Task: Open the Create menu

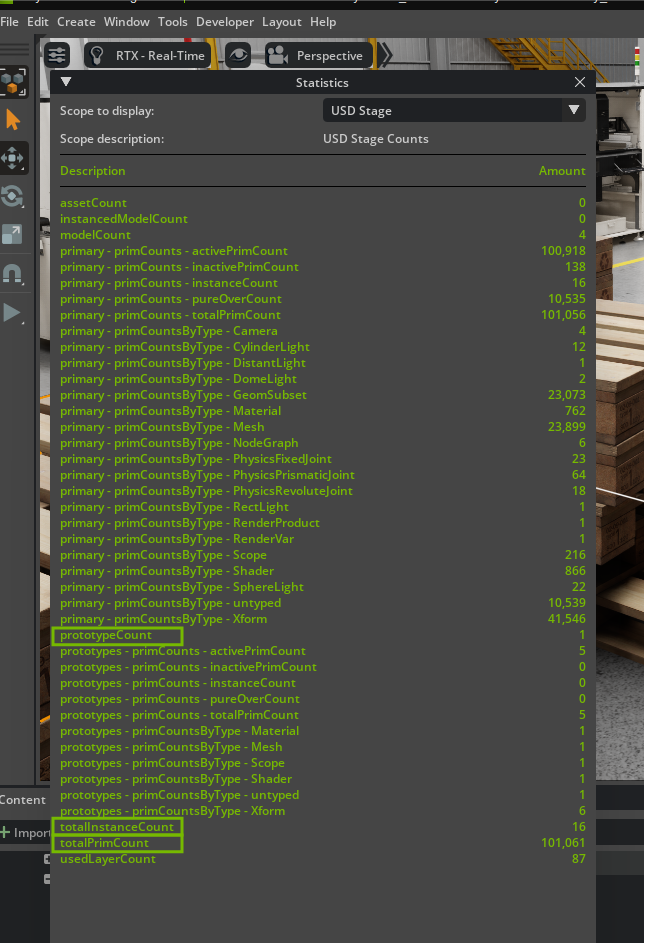Action: [x=76, y=22]
